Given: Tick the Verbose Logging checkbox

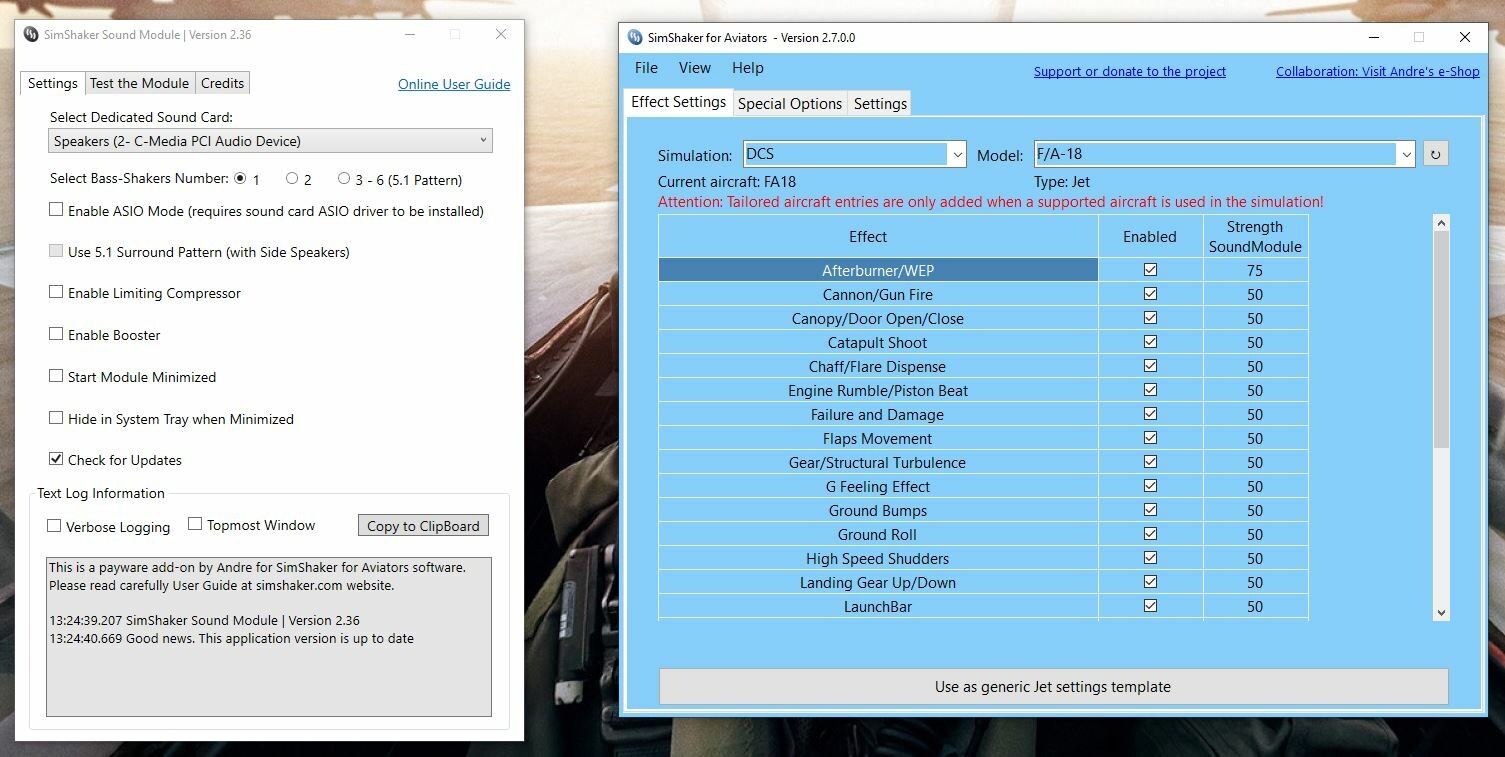Looking at the screenshot, I should coord(54,526).
